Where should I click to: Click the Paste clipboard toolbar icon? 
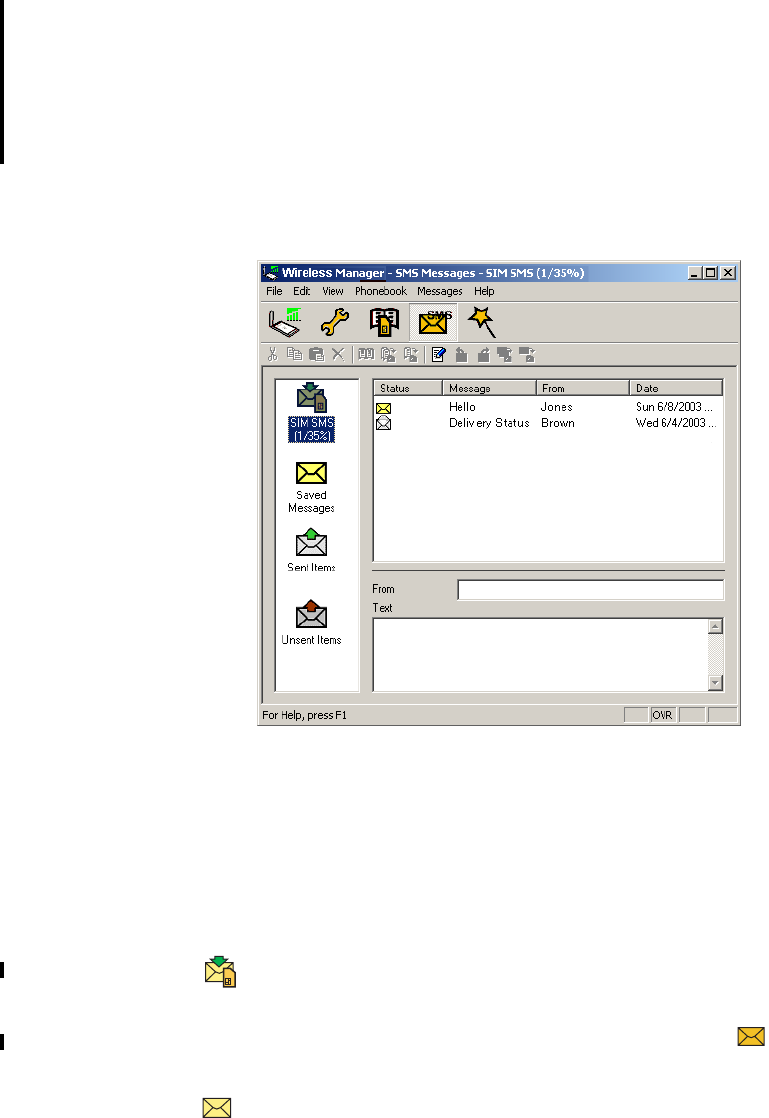click(x=316, y=354)
